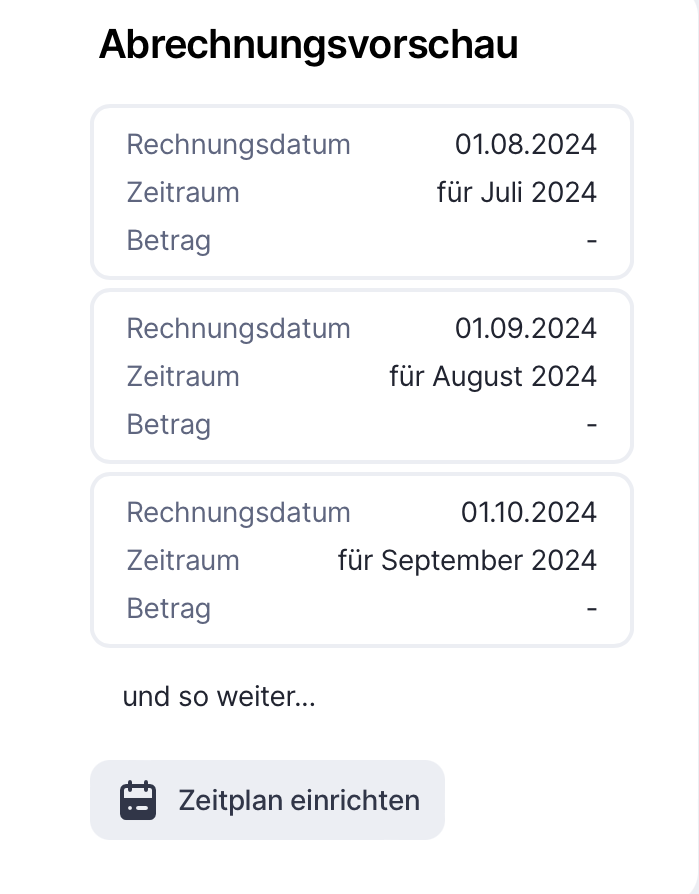Click the Betrag dash value for September 2024

pos(592,608)
